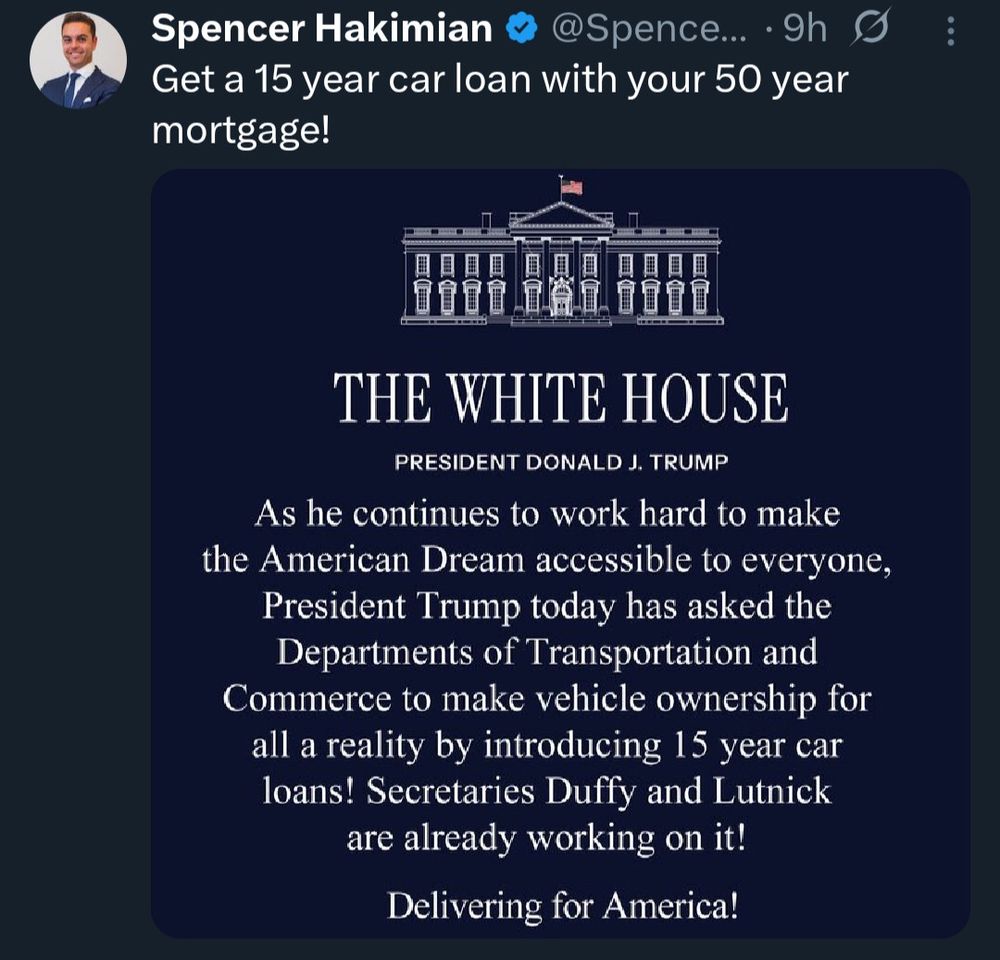Click the "THE WHITE HOUSE" heading
The image size is (1000, 960).
pyautogui.click(x=560, y=399)
